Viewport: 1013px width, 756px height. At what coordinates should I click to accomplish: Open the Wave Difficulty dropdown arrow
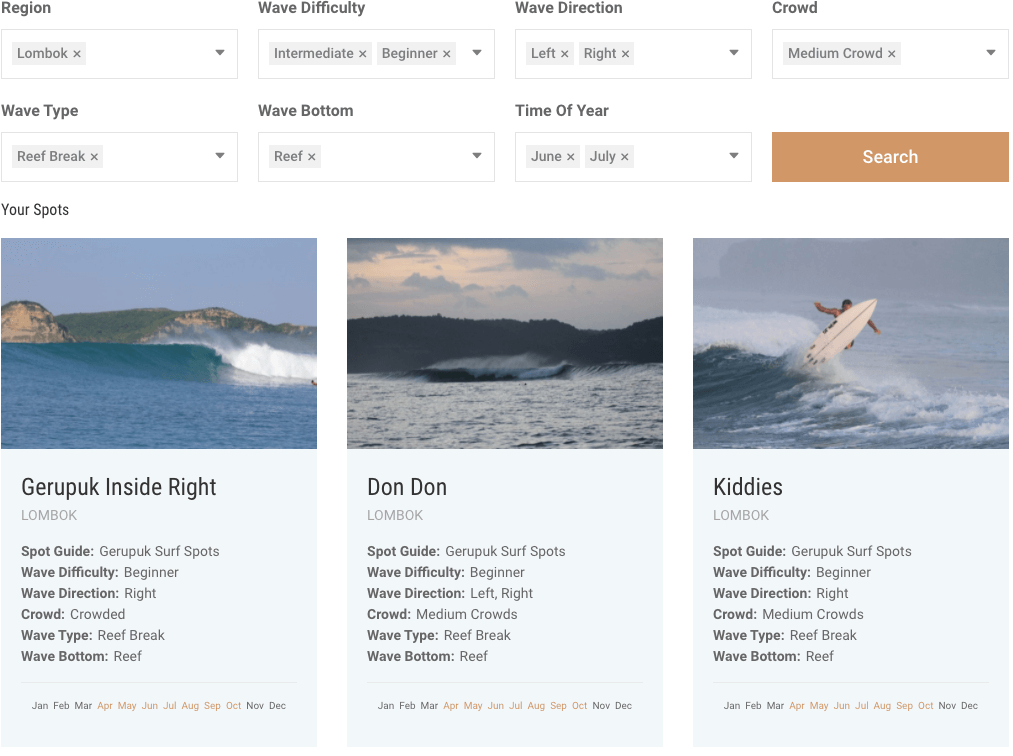click(477, 53)
